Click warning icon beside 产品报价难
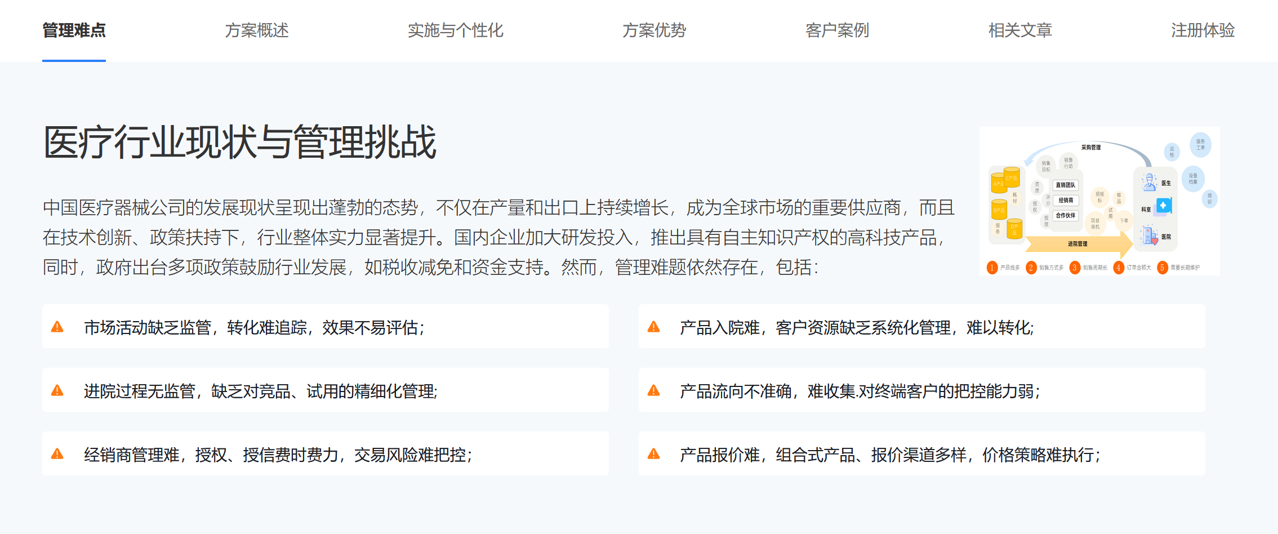1278x534 pixels. (654, 454)
